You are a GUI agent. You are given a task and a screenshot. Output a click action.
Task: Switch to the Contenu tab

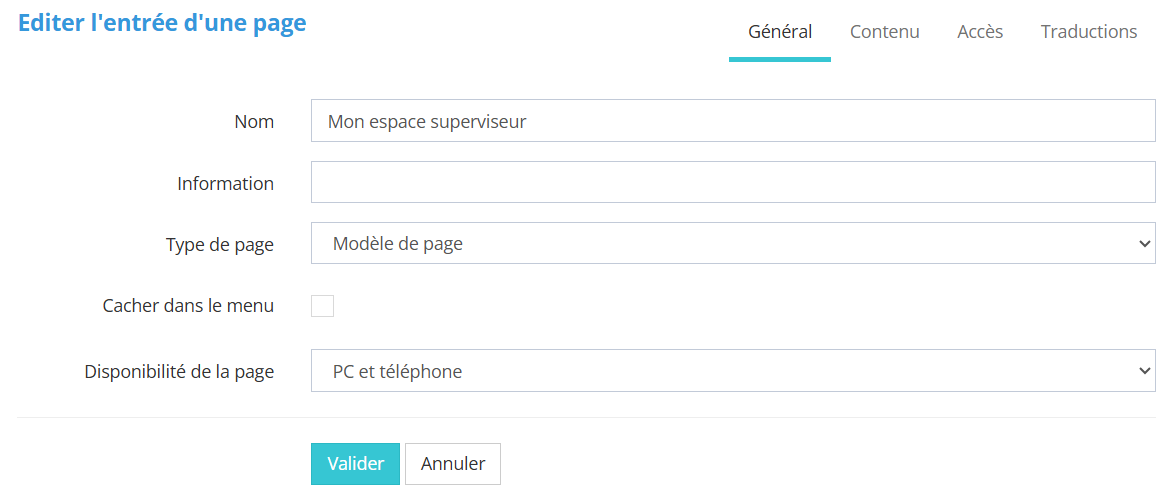pyautogui.click(x=884, y=32)
